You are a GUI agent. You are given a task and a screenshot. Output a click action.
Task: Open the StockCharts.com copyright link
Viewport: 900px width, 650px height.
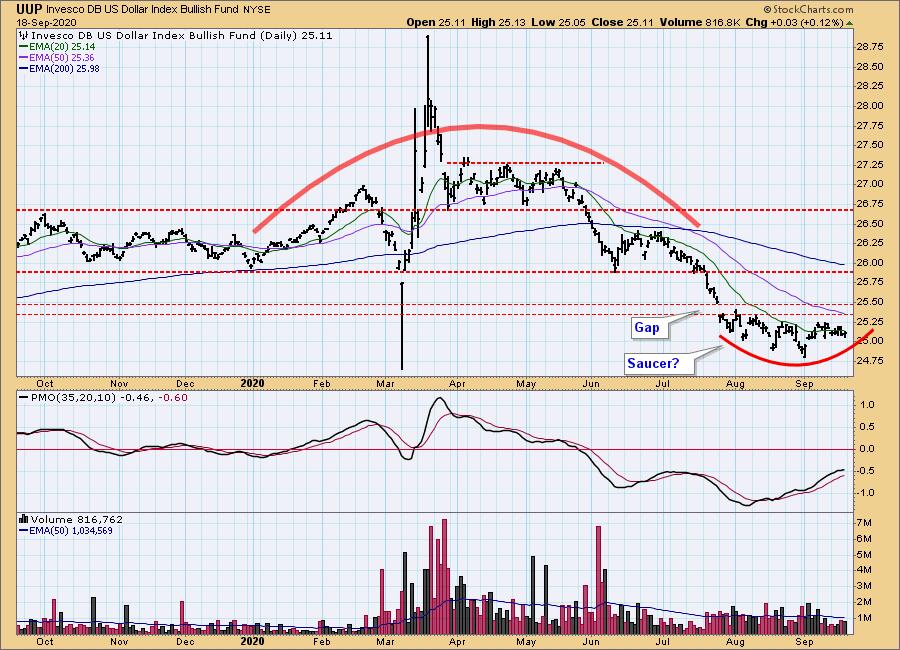click(x=808, y=10)
